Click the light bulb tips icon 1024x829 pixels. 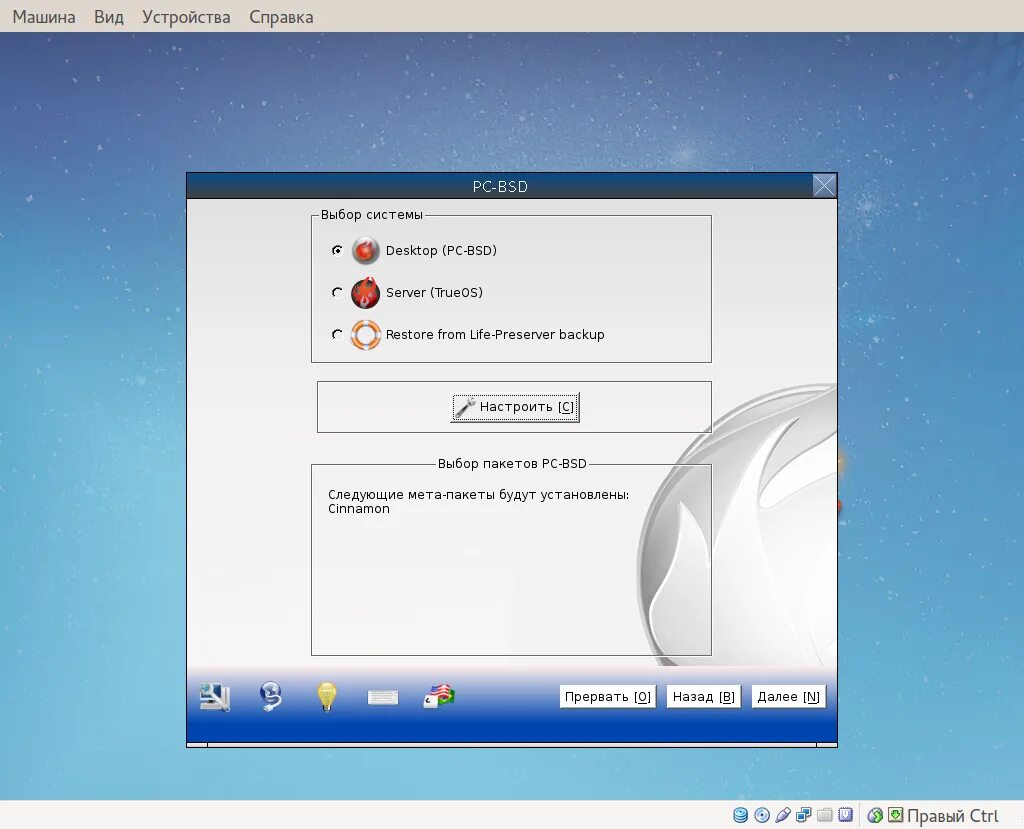(x=327, y=696)
